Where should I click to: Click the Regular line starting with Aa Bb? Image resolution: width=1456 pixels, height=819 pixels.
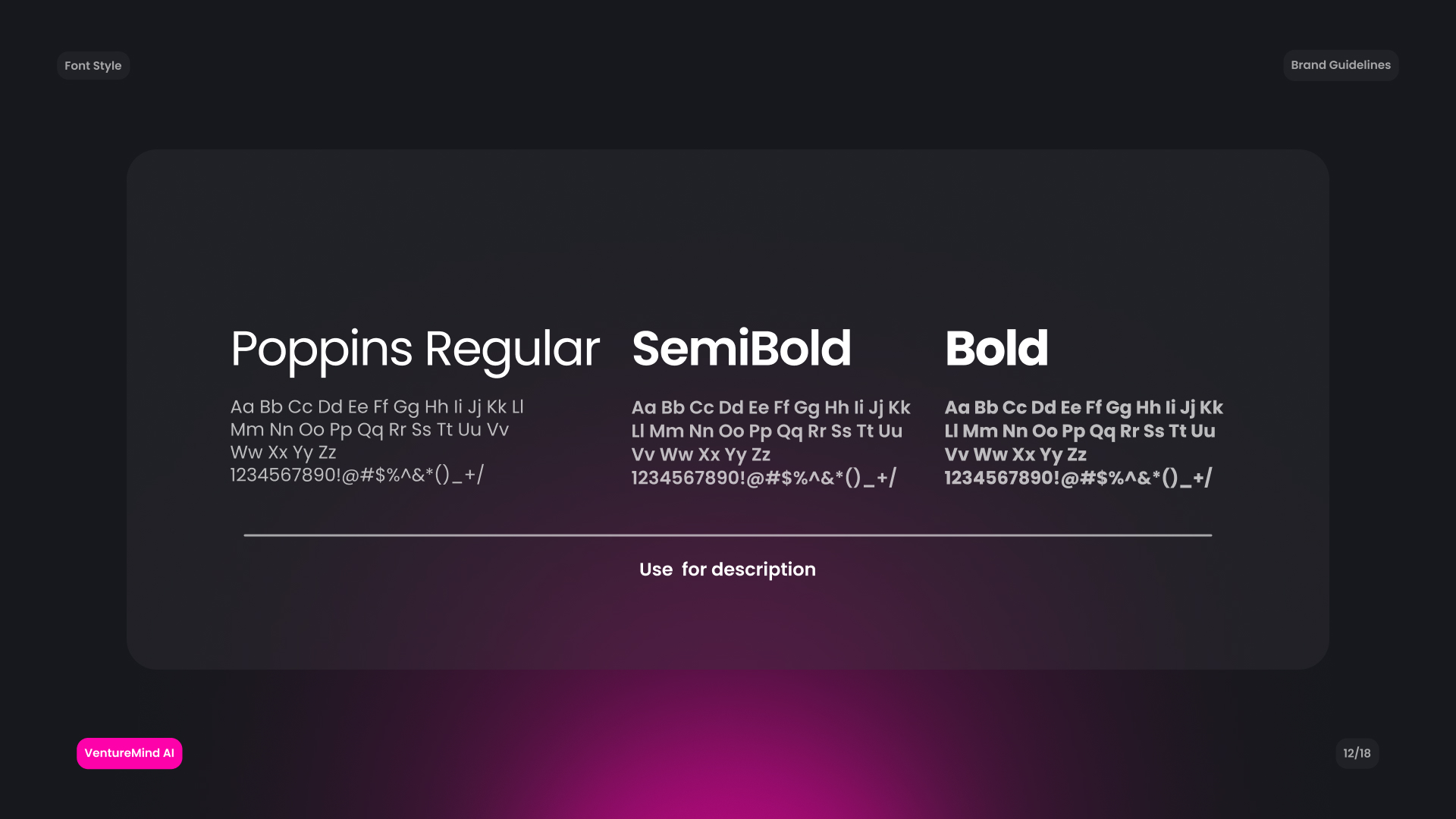tap(377, 407)
